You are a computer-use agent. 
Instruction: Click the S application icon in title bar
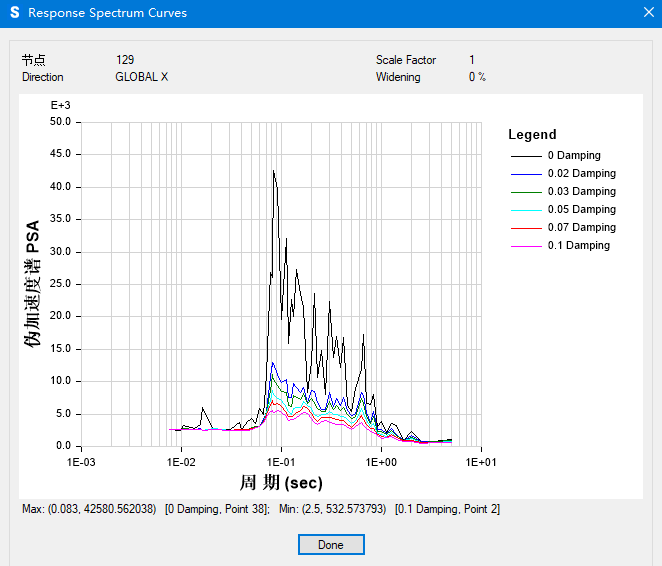14,13
